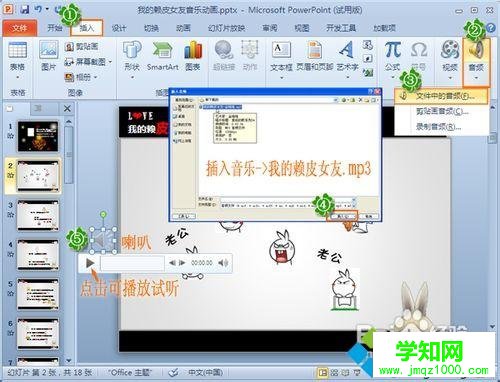Viewport: 500px width, 382px height.
Task: Insert a Text Box (文本框)
Action: click(281, 50)
